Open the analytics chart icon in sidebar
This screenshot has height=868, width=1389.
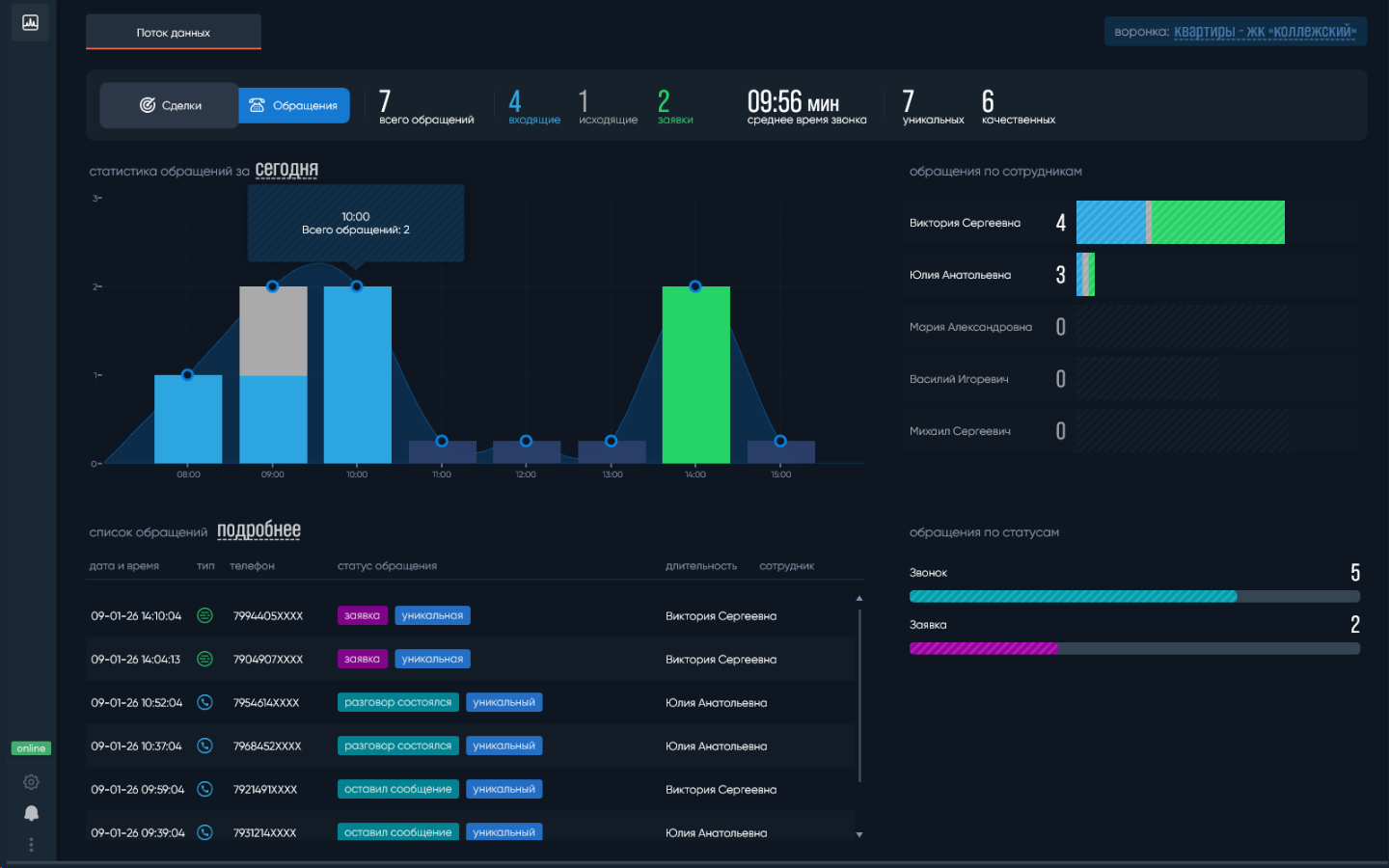pos(30,22)
